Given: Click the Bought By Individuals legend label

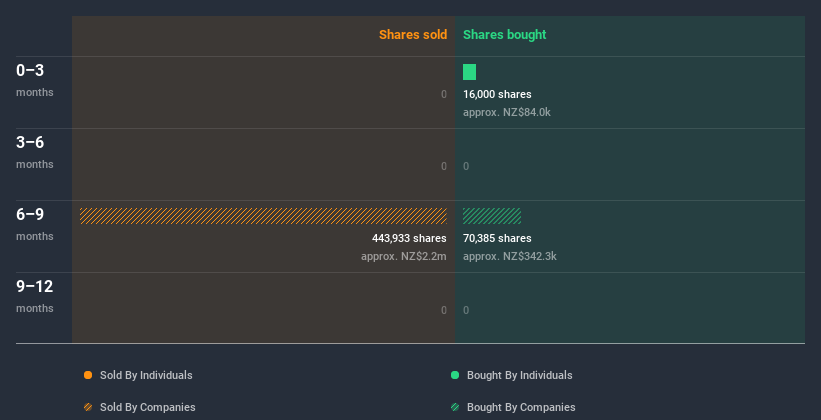Looking at the screenshot, I should 519,375.
